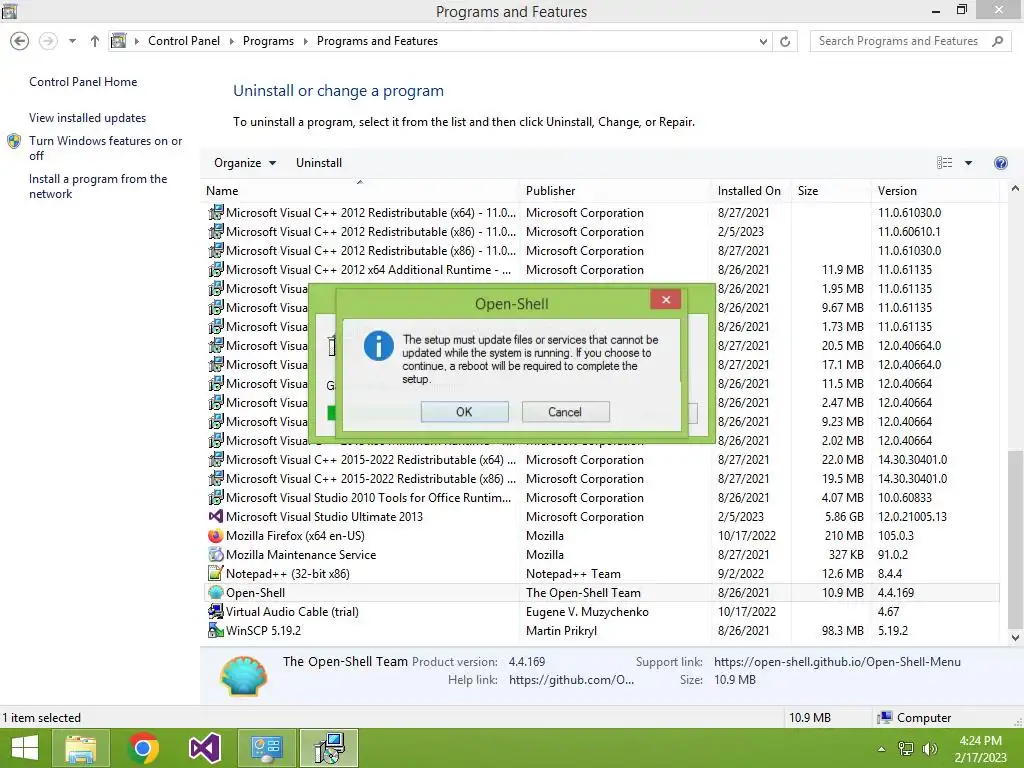The width and height of the screenshot is (1024, 768).
Task: Click the blue info icon in dialog
Action: (x=379, y=346)
